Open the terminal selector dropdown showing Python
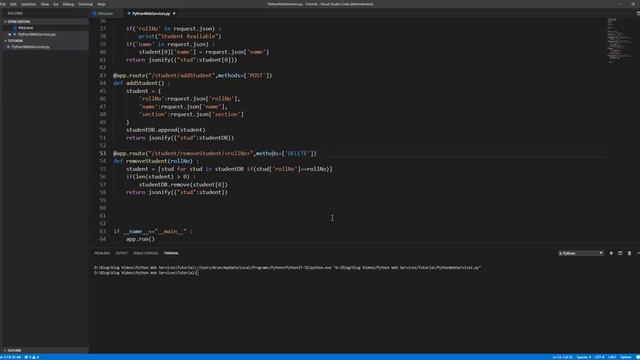Viewport: 640px width, 360px height. point(581,253)
